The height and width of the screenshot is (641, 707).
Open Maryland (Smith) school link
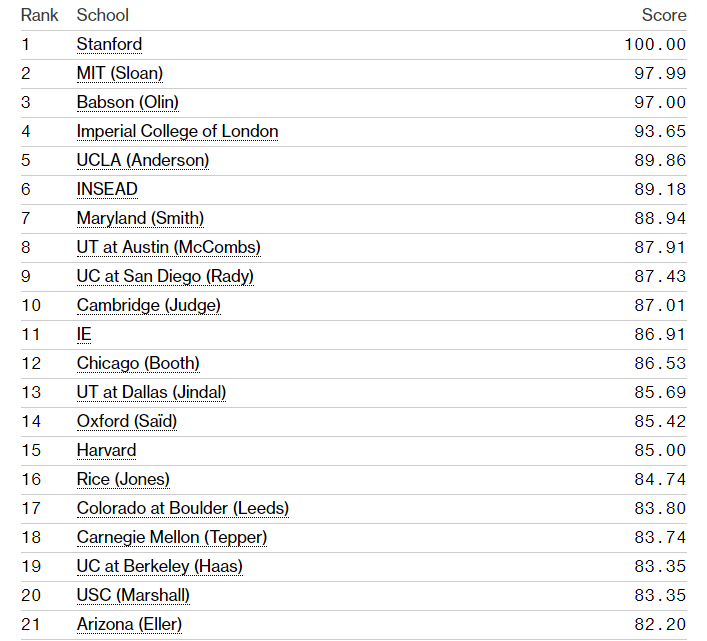(x=140, y=218)
